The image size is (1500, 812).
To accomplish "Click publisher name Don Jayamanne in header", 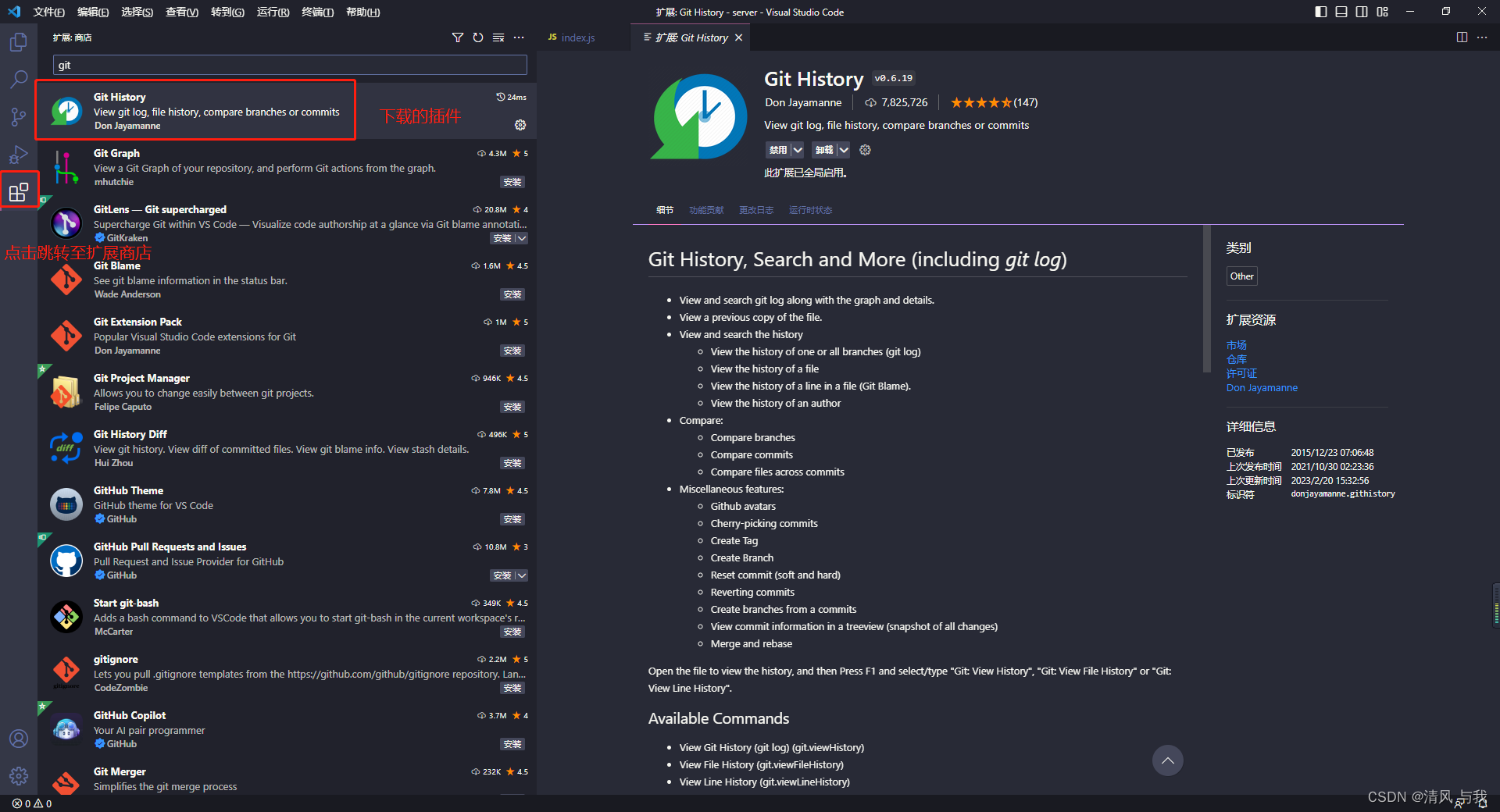I will [x=803, y=102].
